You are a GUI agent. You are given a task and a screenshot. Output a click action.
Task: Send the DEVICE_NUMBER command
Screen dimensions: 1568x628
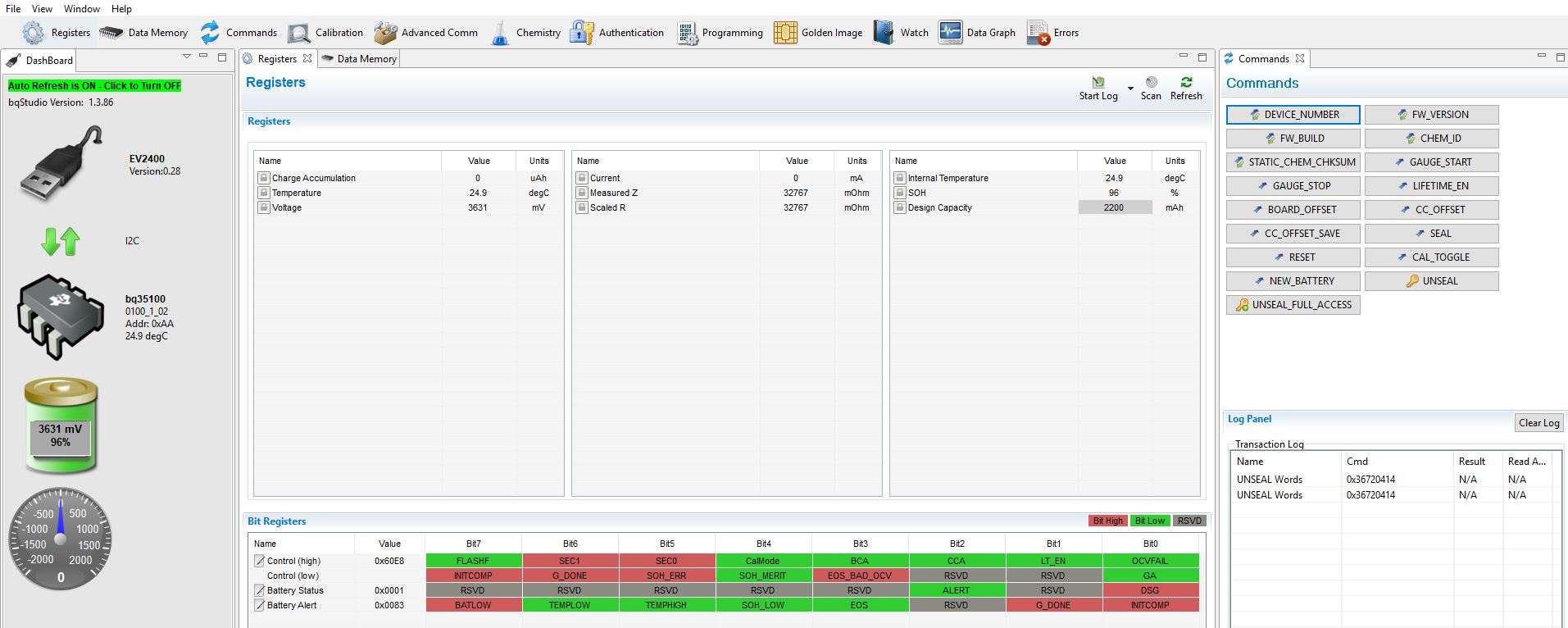[x=1293, y=115]
